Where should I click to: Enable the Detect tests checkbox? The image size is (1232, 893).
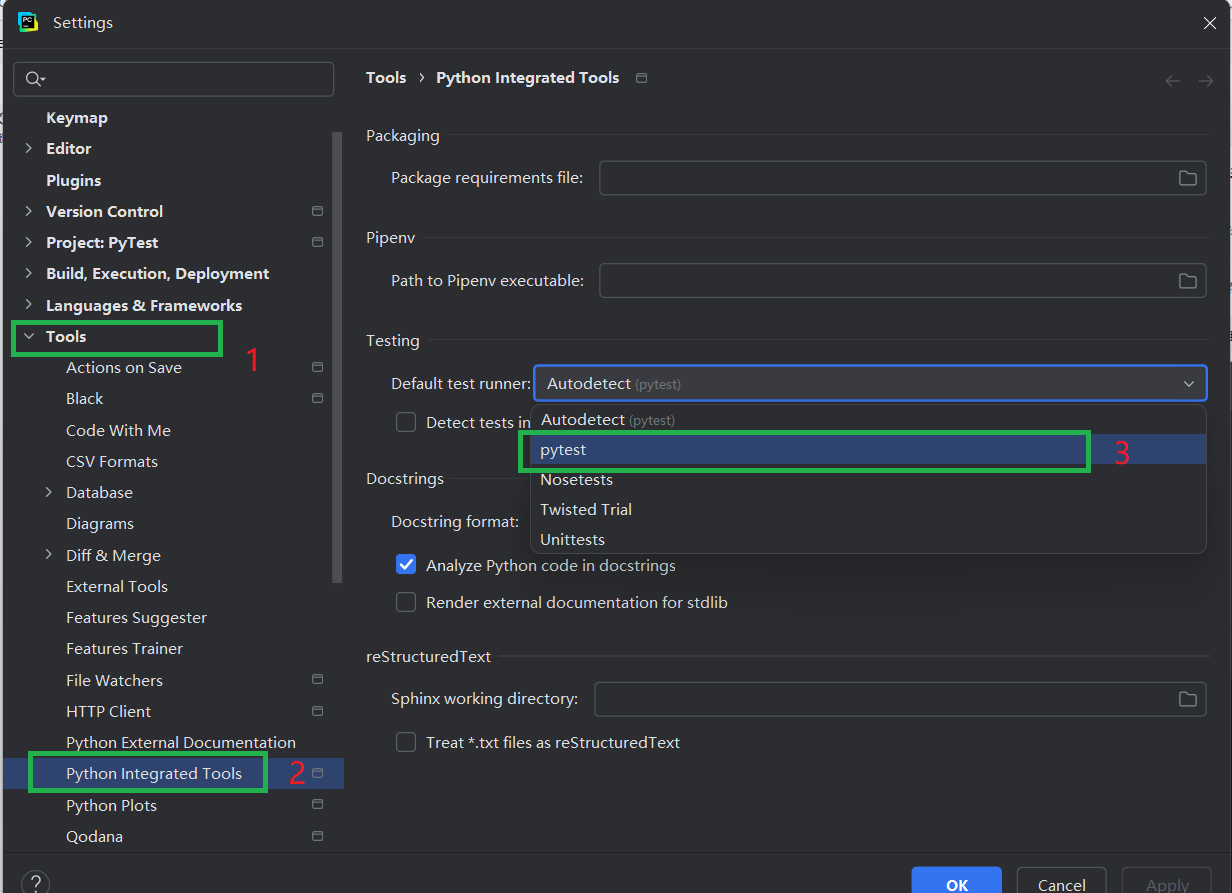point(406,422)
